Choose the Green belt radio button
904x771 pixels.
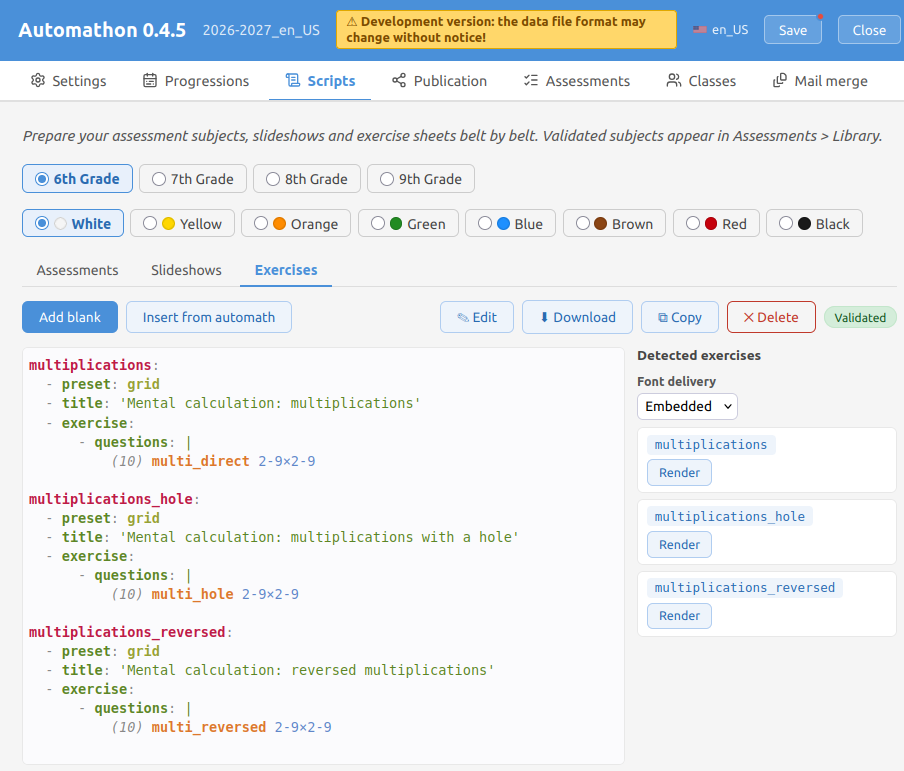(378, 223)
